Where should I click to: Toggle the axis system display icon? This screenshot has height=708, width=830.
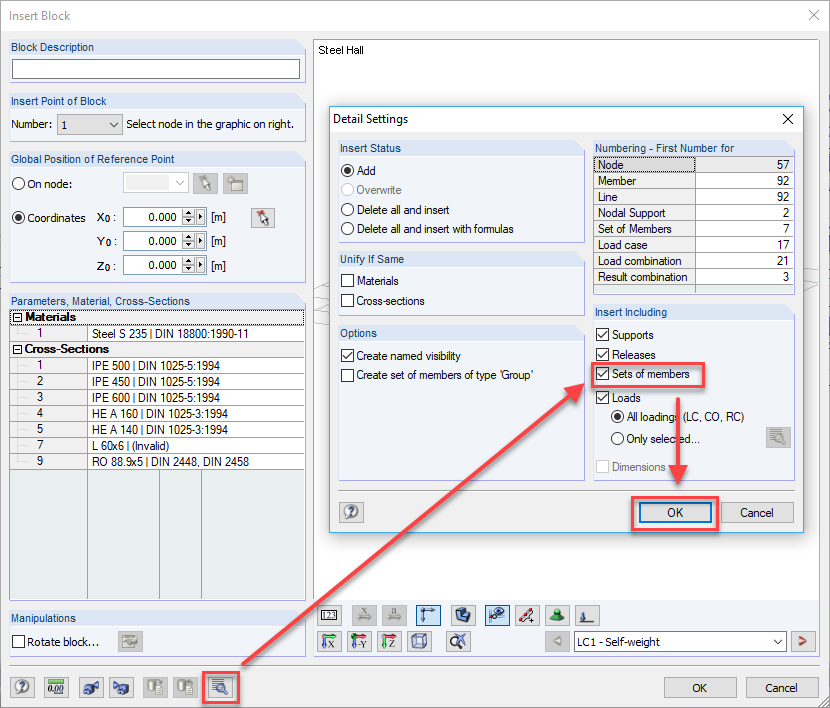tap(428, 615)
